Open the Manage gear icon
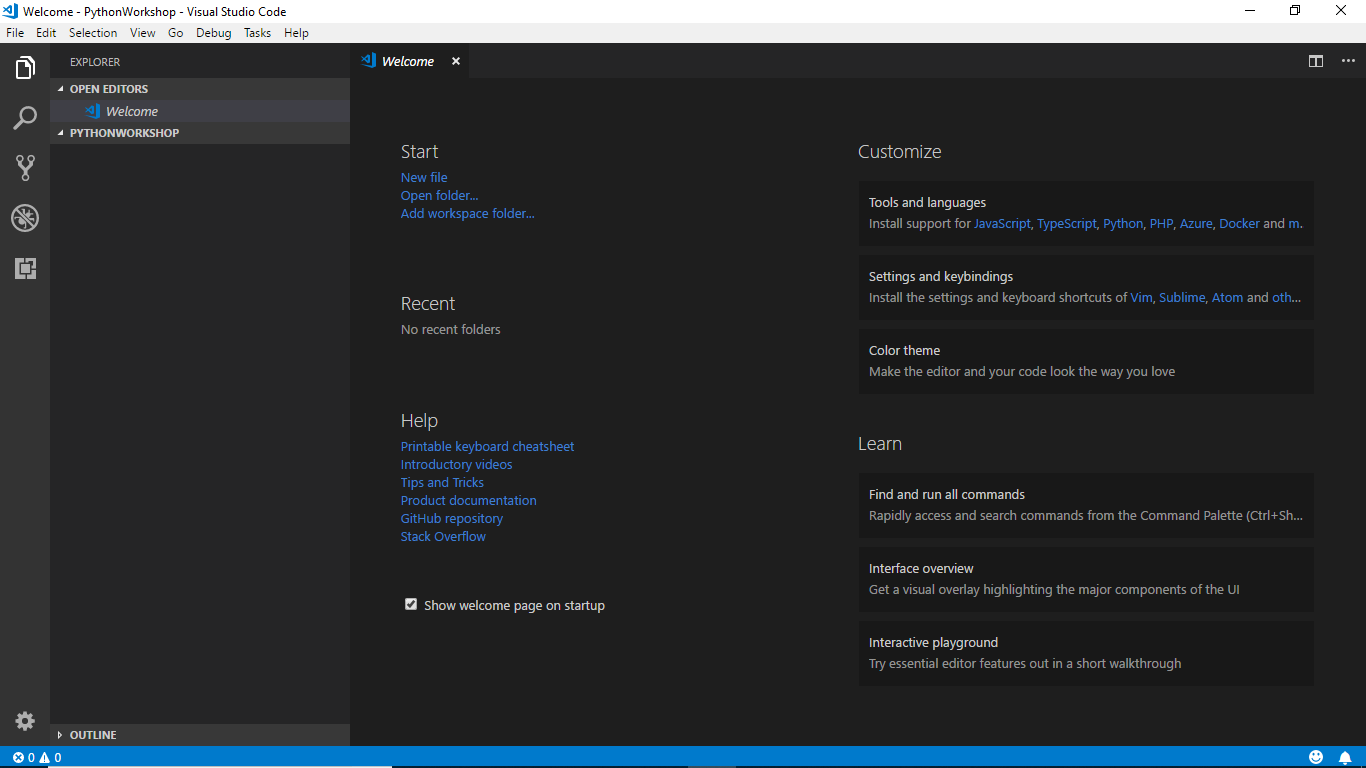 25,721
